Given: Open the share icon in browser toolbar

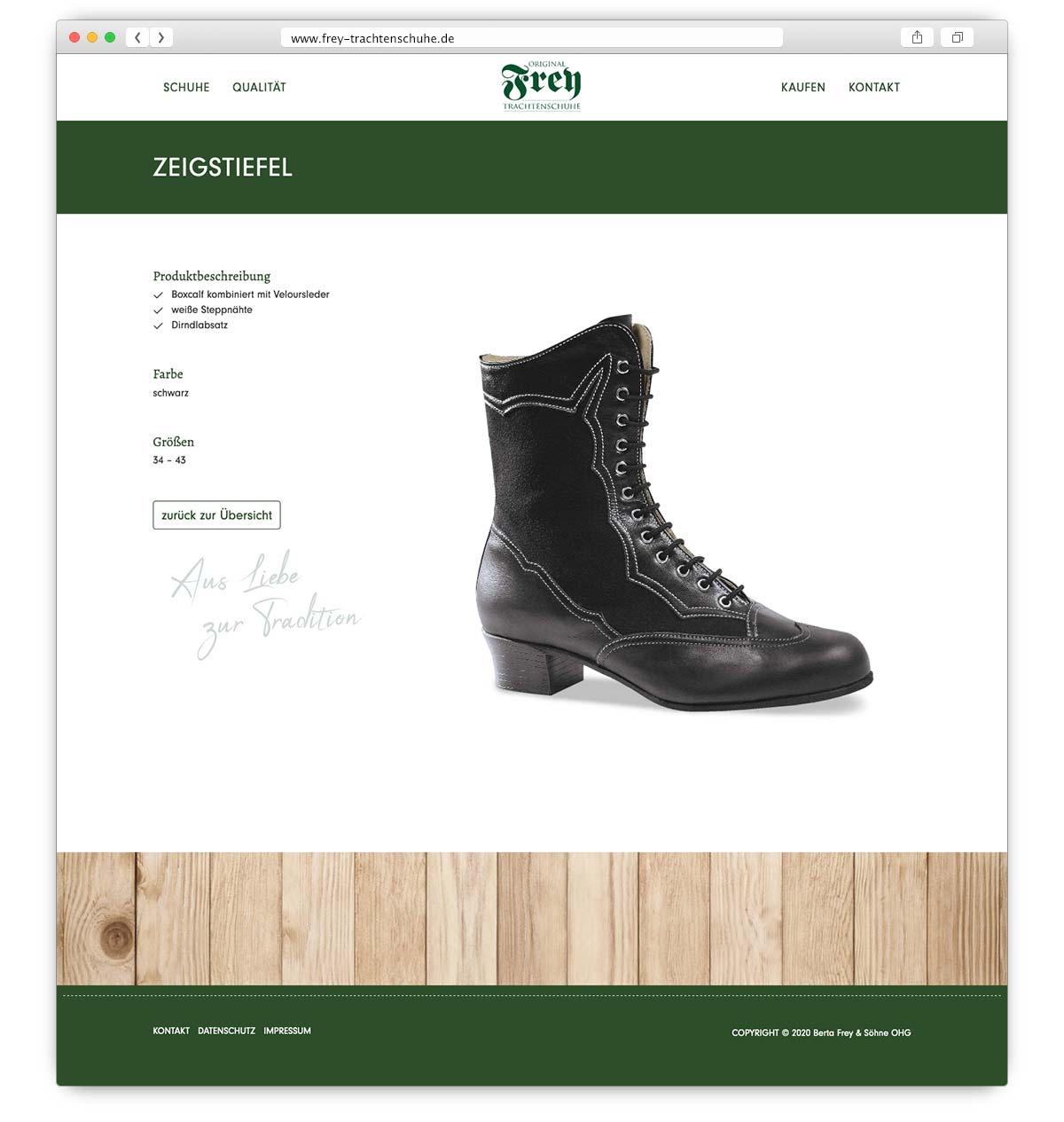Looking at the screenshot, I should (x=917, y=37).
